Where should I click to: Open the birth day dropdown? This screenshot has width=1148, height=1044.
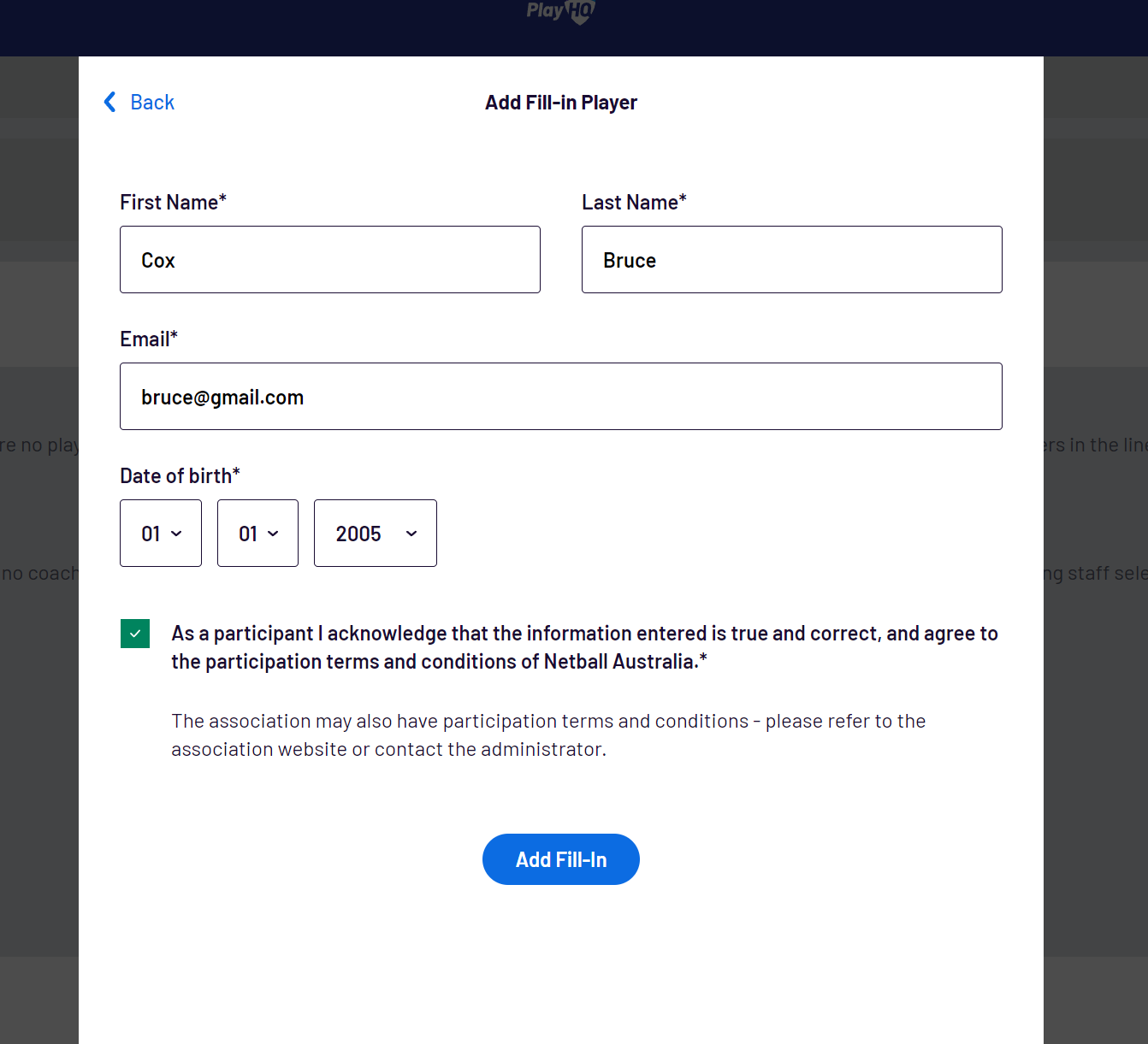click(x=161, y=534)
